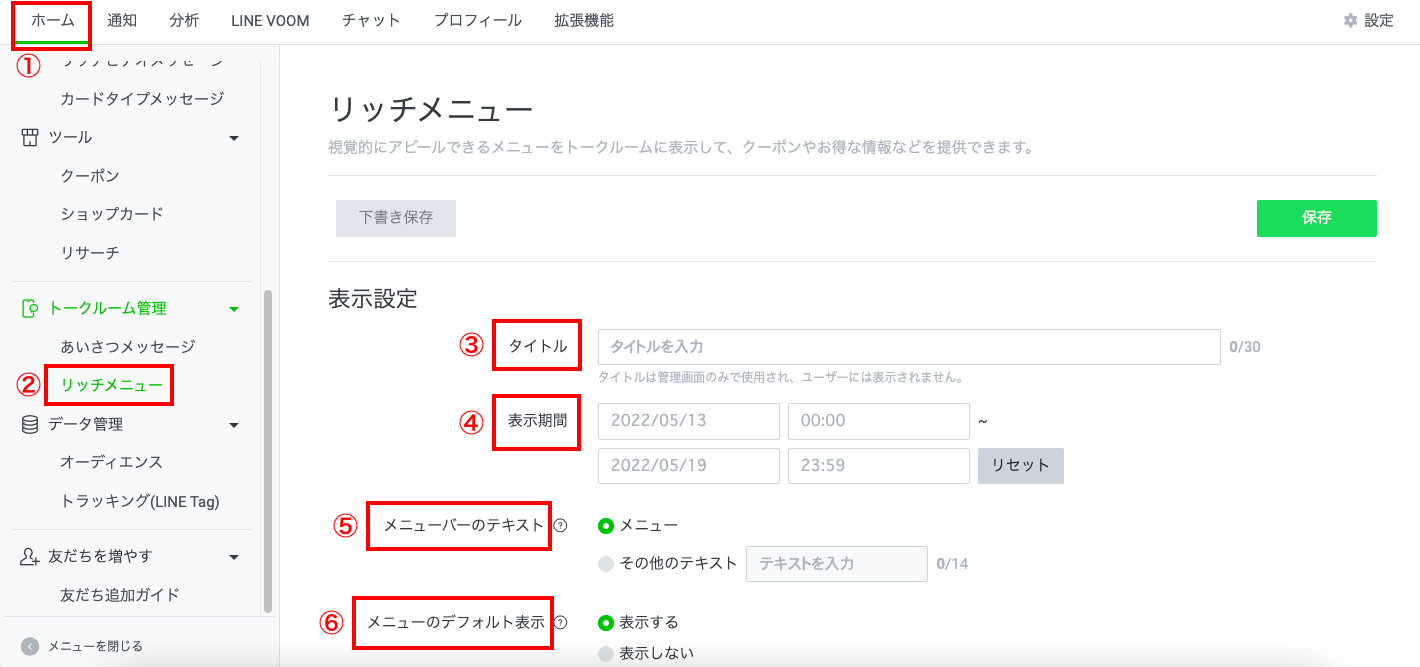Open the チャット tab
Viewport: 1420px width, 667px height.
[370, 18]
